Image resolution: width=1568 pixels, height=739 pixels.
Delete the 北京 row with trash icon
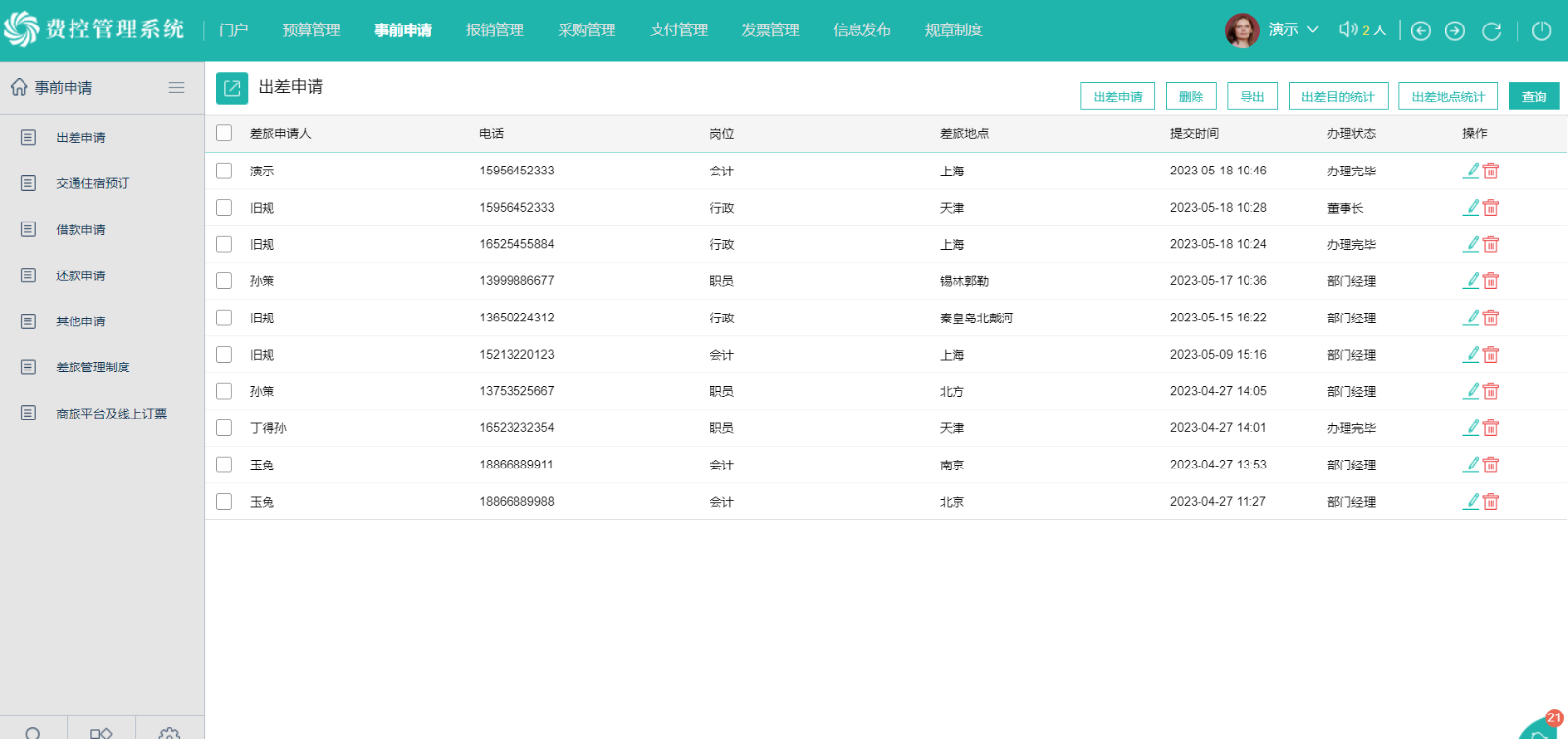1491,501
